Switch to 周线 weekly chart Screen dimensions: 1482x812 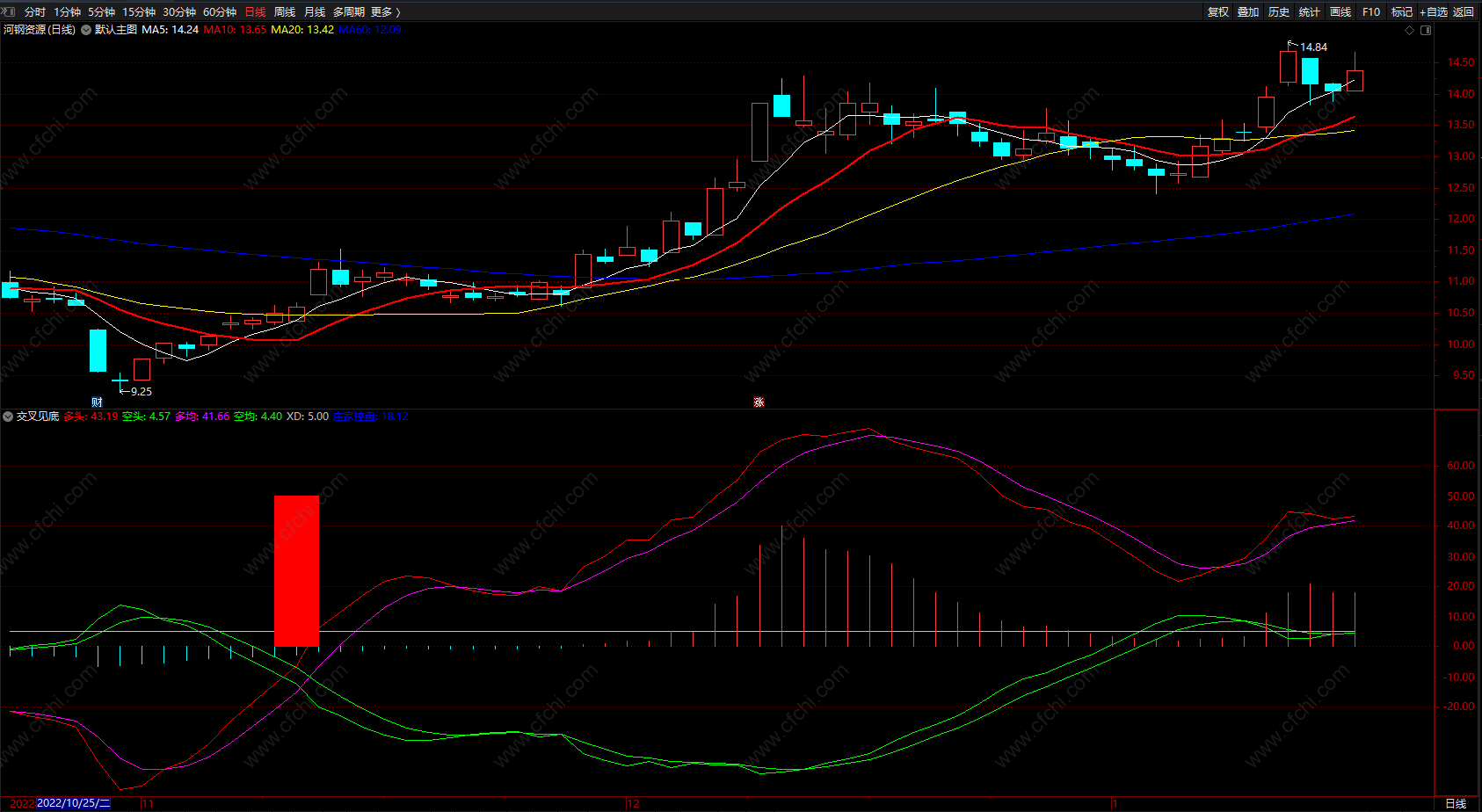pos(285,12)
